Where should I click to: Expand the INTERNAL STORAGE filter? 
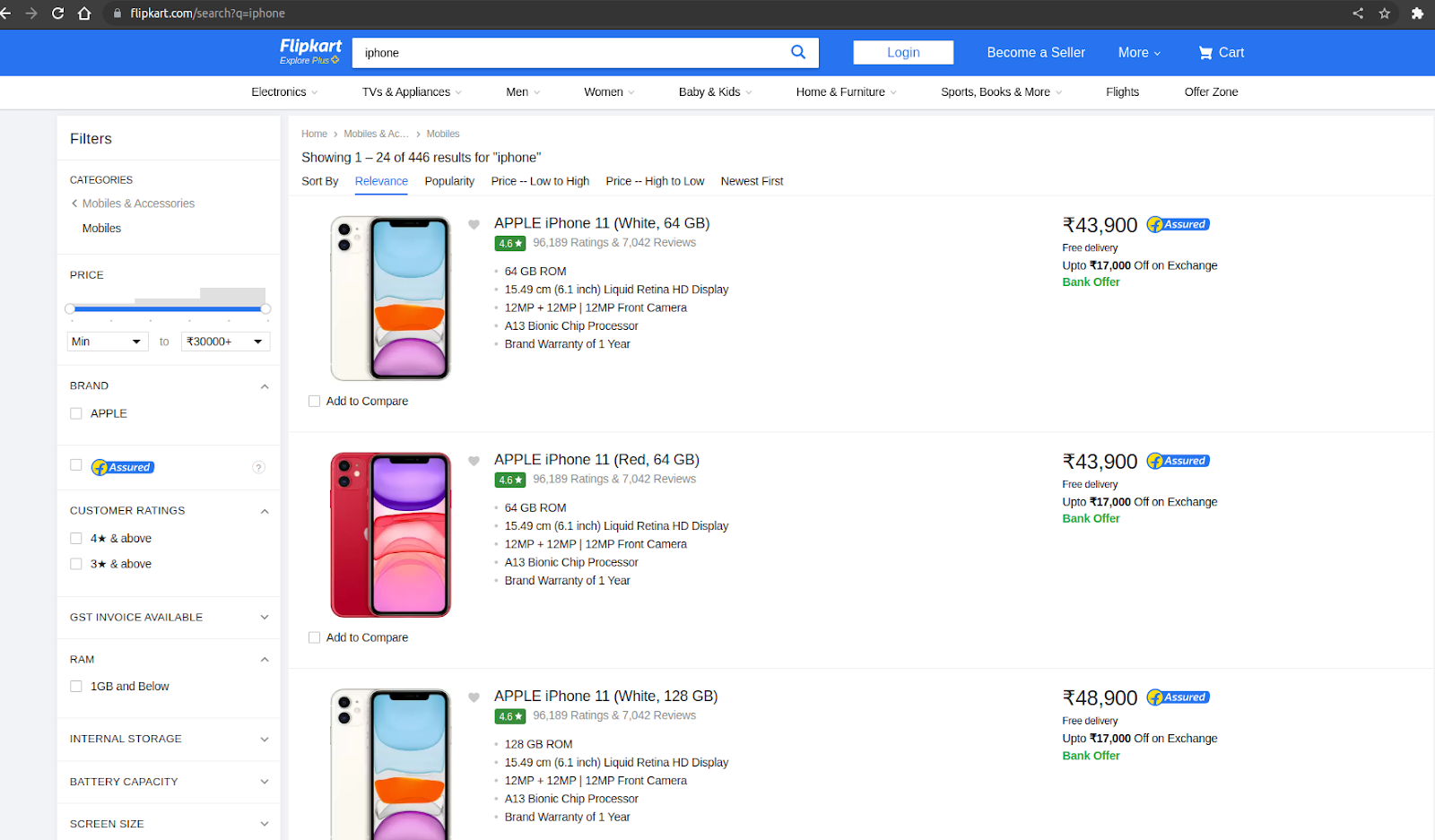click(265, 740)
